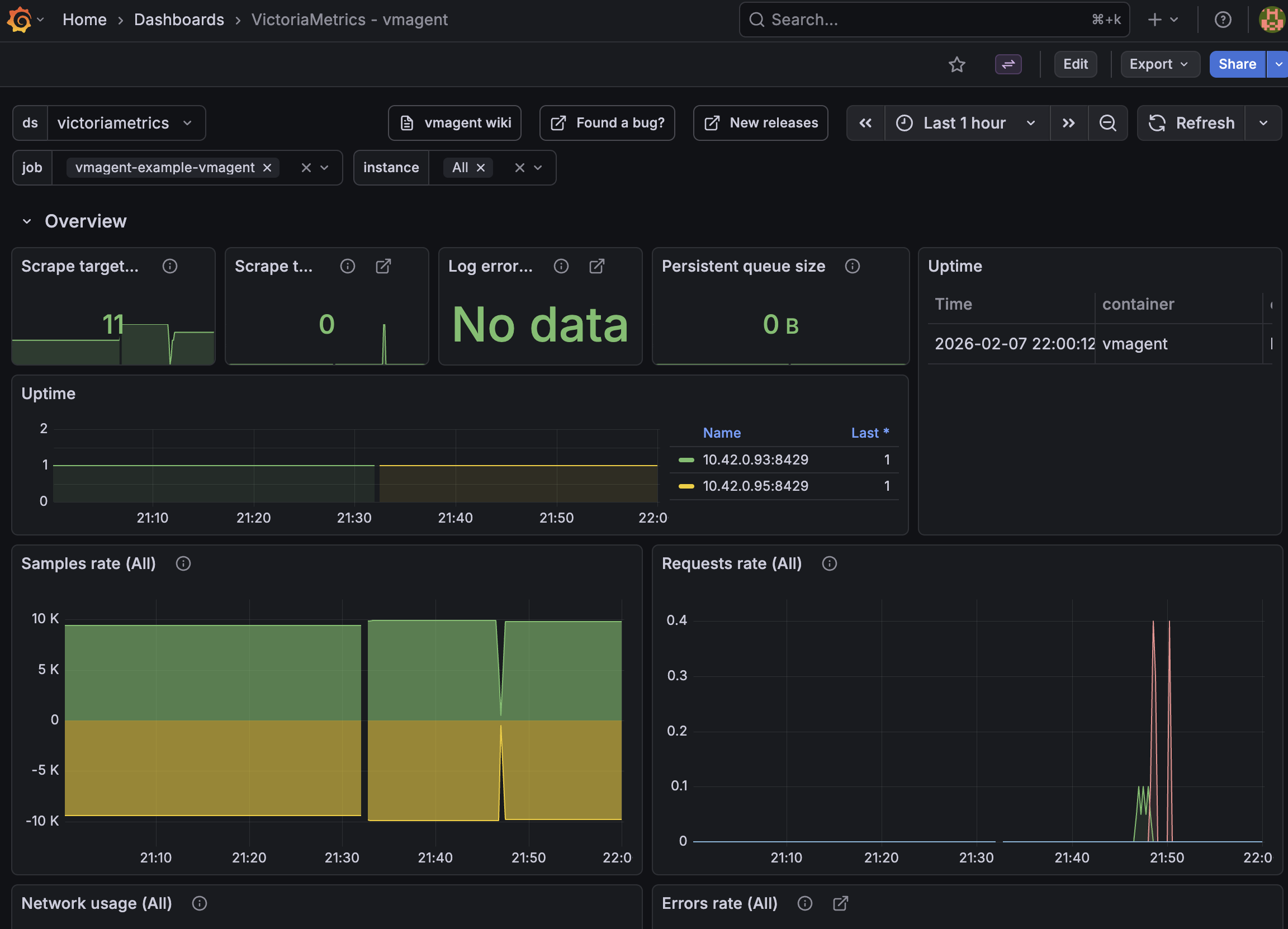Shift time range backward
Image resolution: width=1288 pixels, height=929 pixels.
(x=865, y=123)
